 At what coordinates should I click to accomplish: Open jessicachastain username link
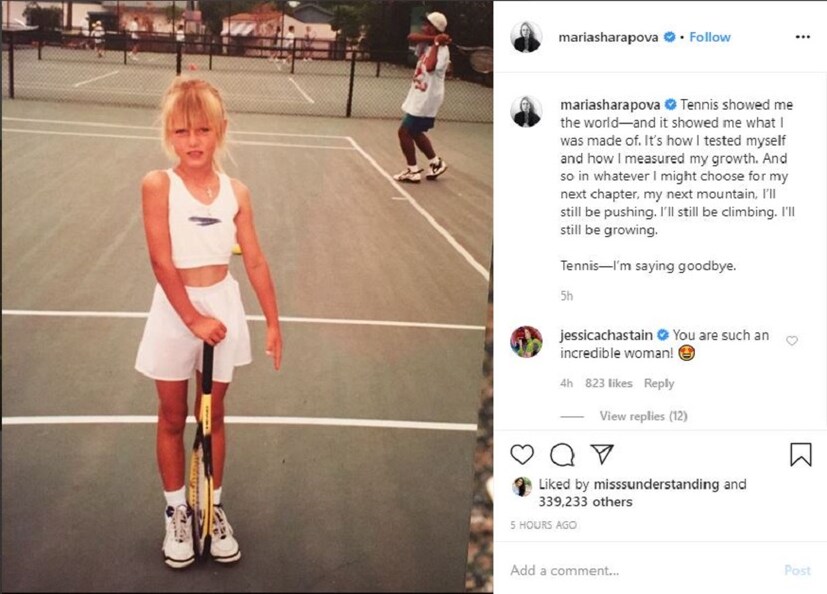pyautogui.click(x=606, y=336)
